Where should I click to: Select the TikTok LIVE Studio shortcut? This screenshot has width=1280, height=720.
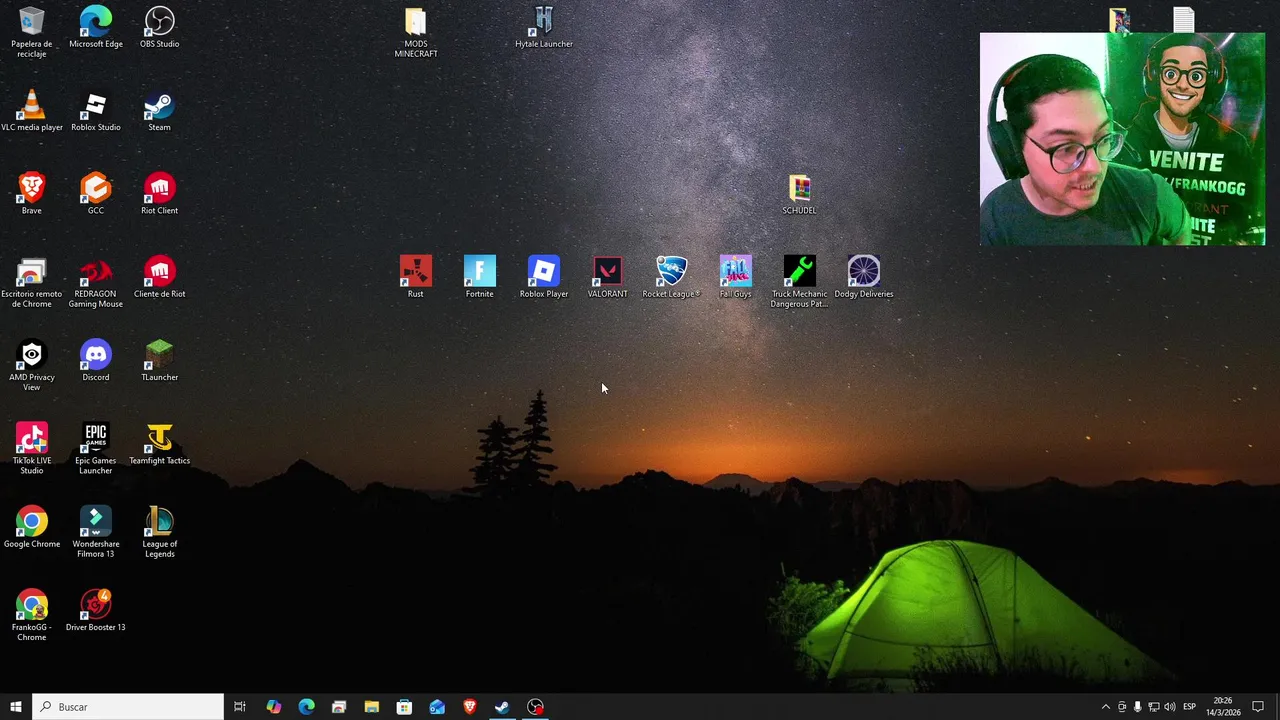32,448
